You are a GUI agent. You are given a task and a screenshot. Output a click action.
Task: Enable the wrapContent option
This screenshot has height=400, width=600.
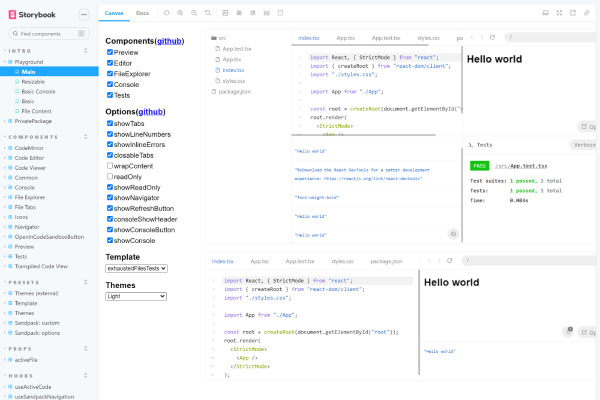[110, 166]
